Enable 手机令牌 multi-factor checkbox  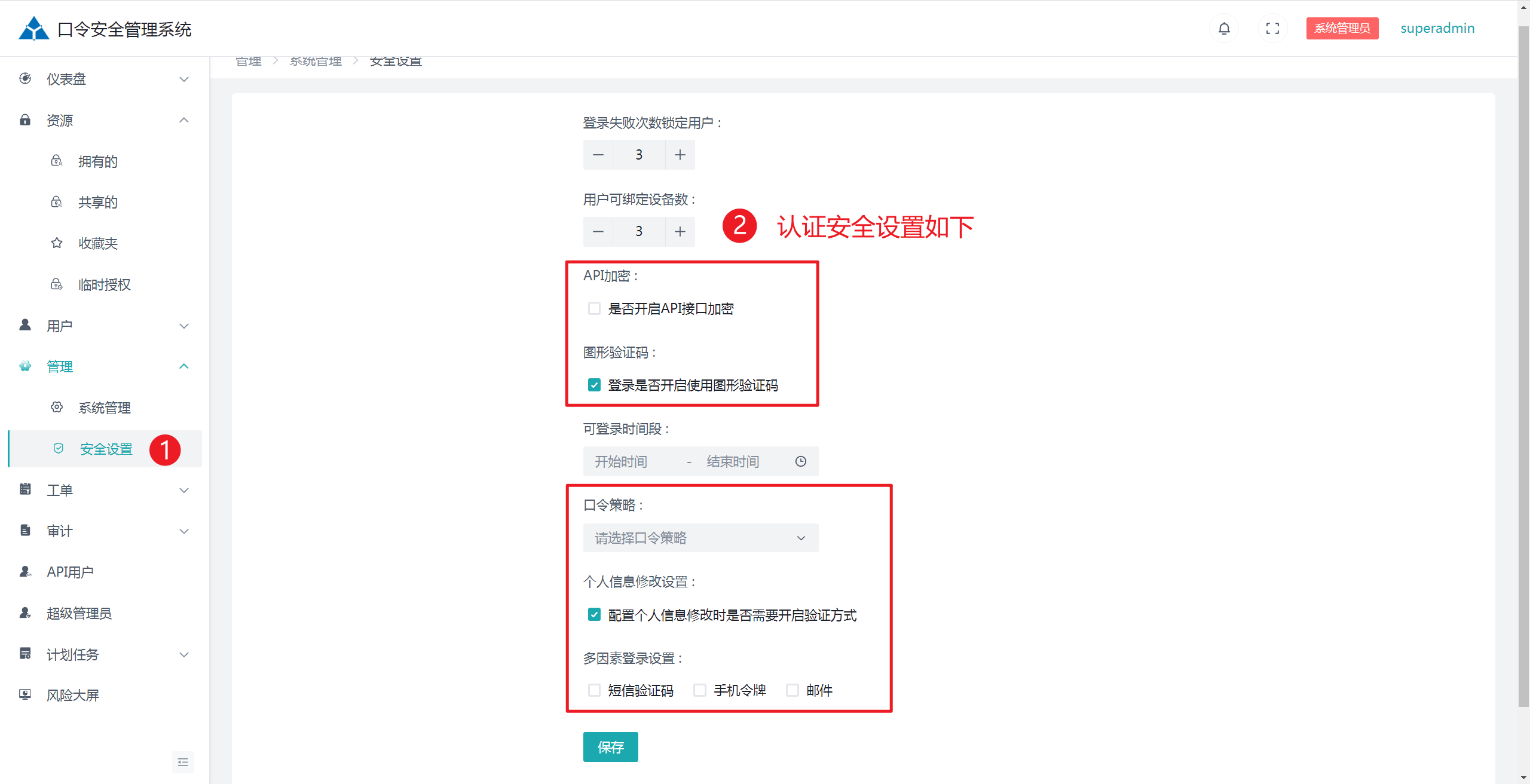coord(699,690)
